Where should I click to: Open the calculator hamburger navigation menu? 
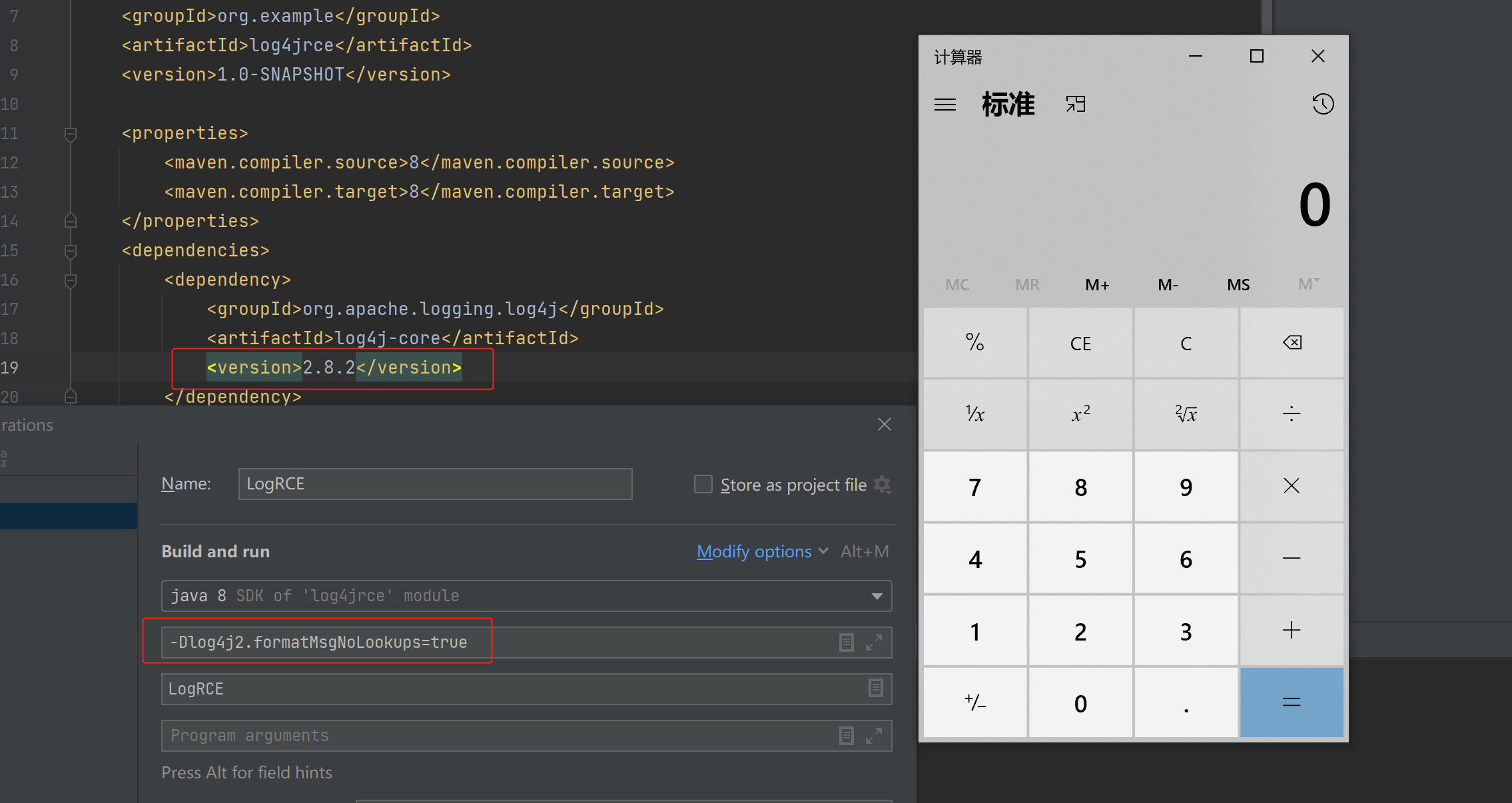tap(945, 105)
